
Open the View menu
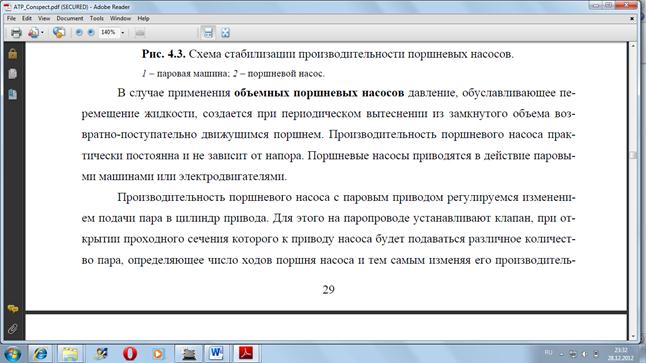click(x=44, y=19)
